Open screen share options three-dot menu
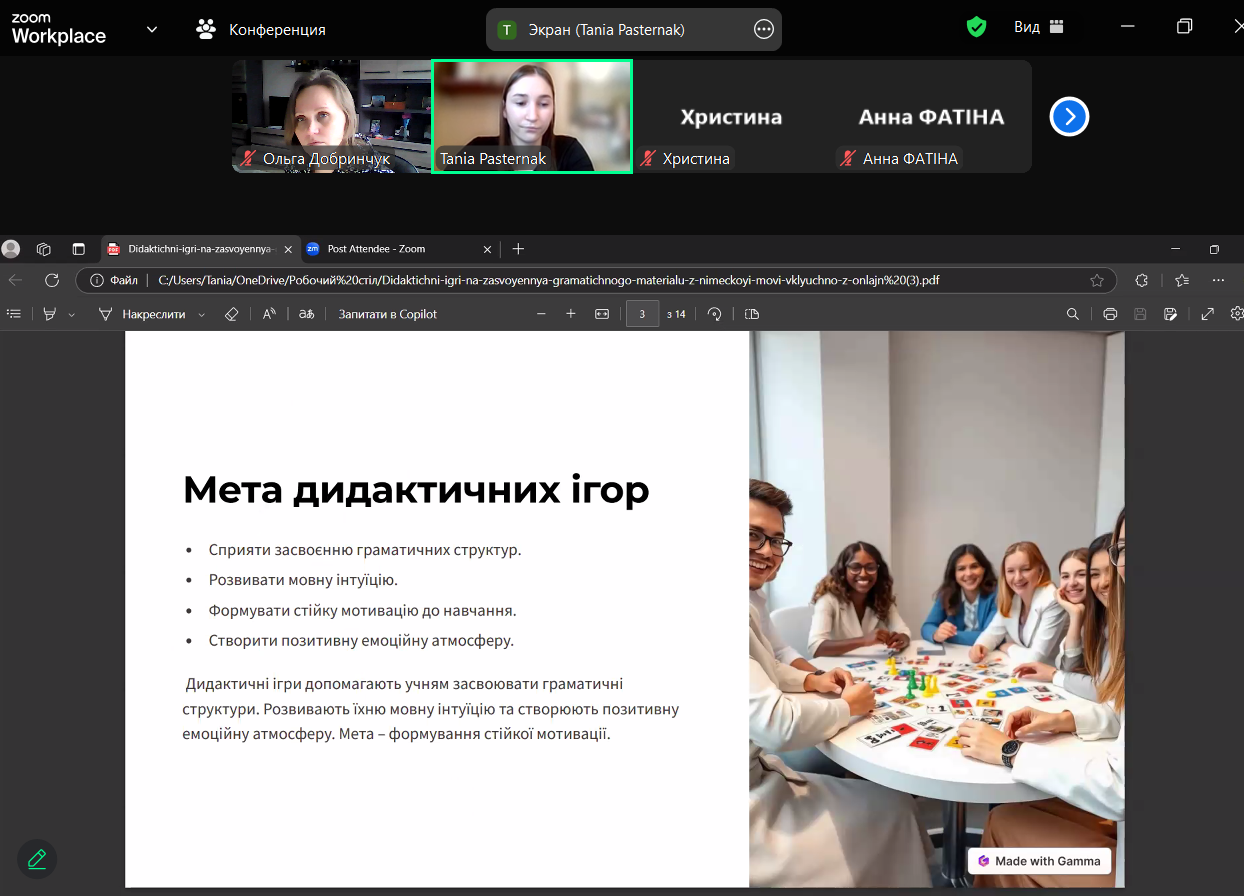 (764, 30)
